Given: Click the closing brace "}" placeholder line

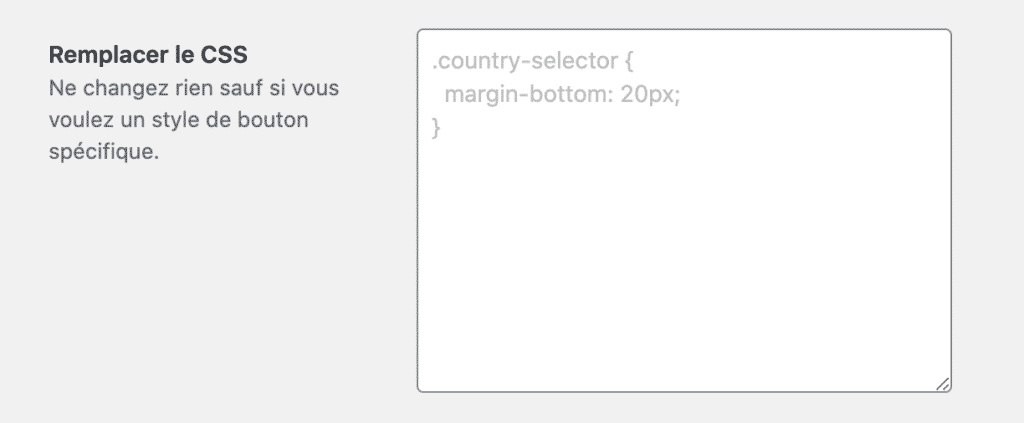Looking at the screenshot, I should point(436,128).
